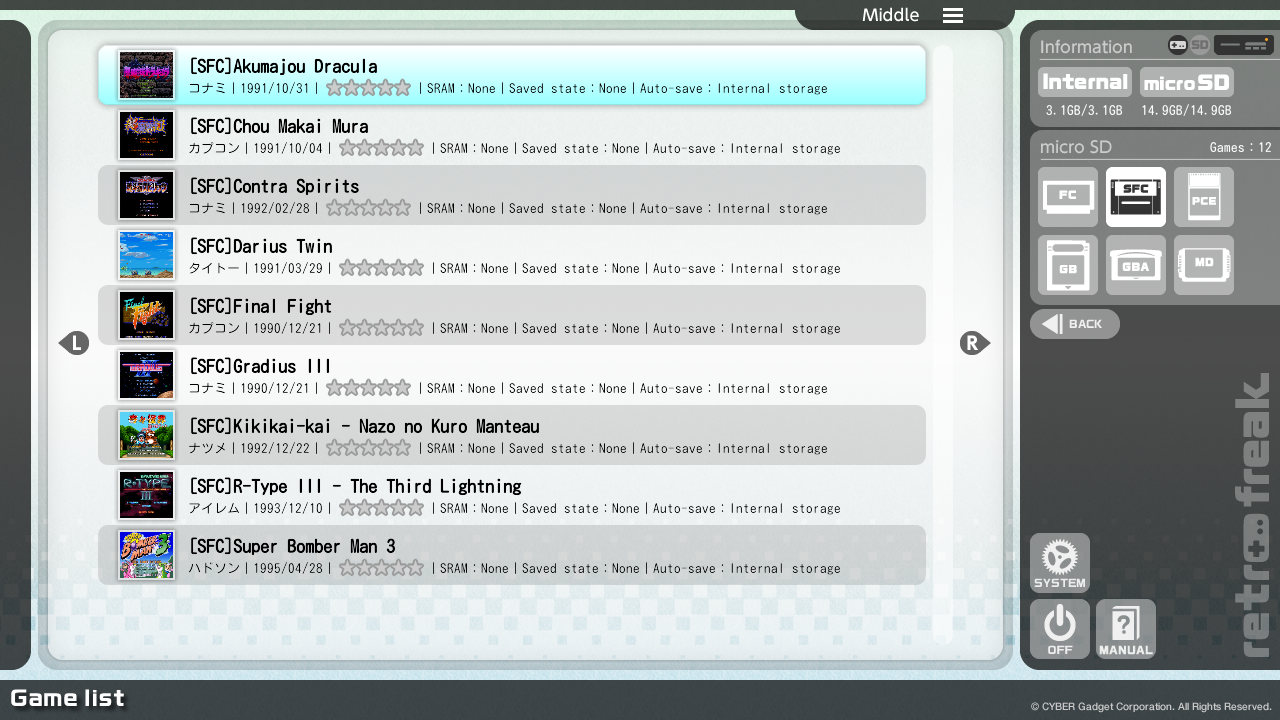1280x720 pixels.
Task: Select the GBA cartridge system icon
Action: [1135, 265]
